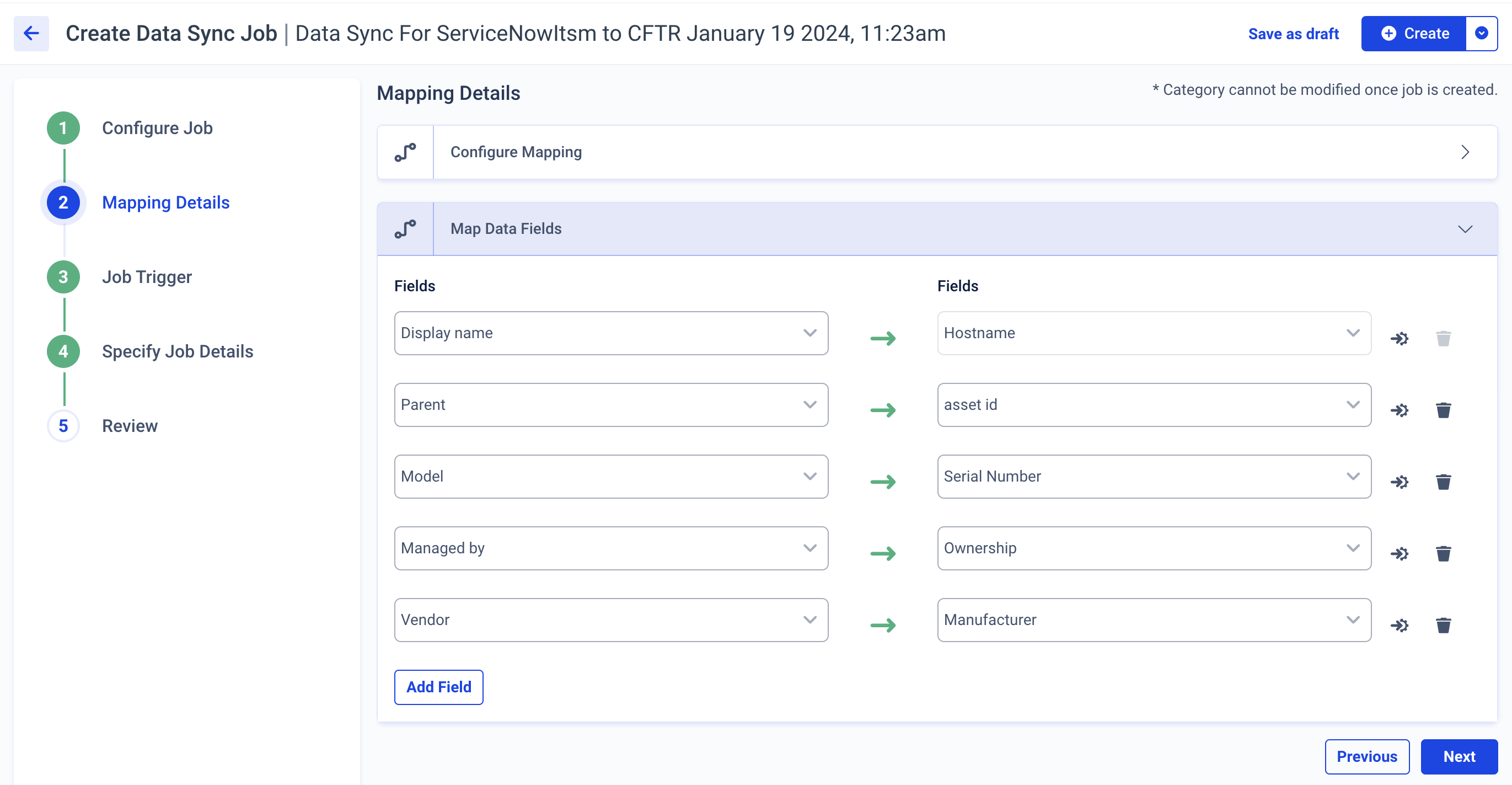Click trash icon for Vendor row
The height and width of the screenshot is (785, 1512).
(x=1443, y=624)
